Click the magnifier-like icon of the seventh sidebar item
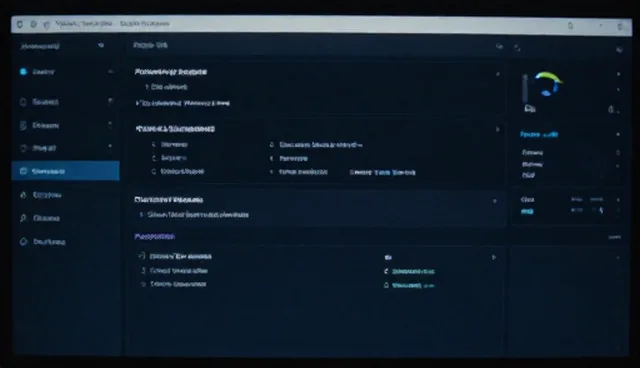 [23, 218]
